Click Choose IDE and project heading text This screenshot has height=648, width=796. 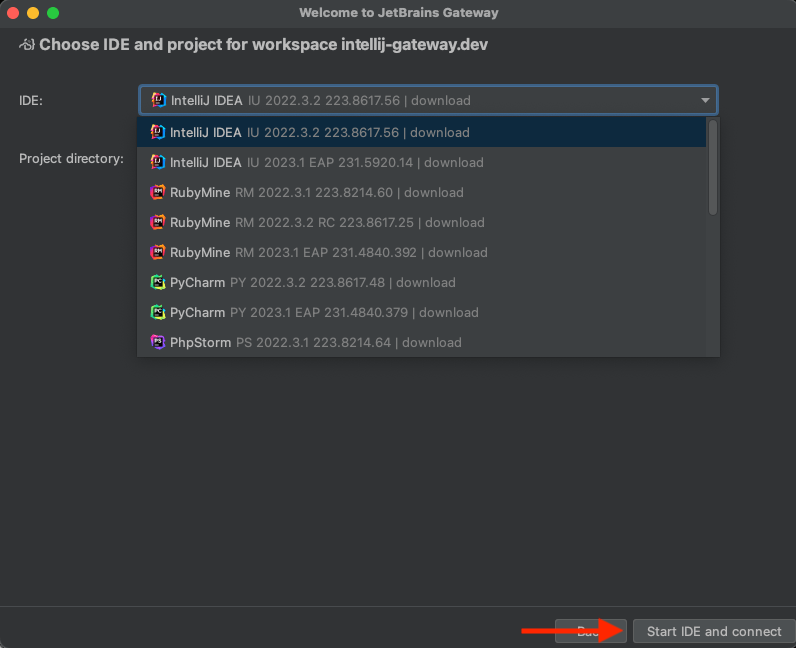click(263, 45)
